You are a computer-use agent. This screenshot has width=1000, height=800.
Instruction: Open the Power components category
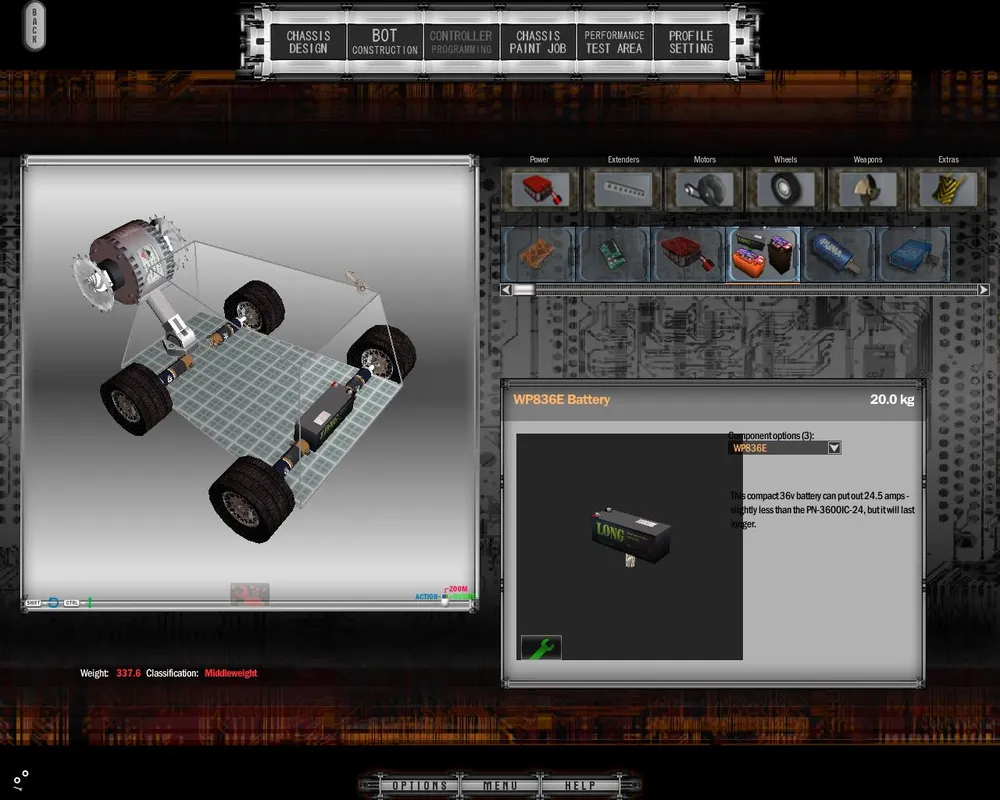coord(540,188)
